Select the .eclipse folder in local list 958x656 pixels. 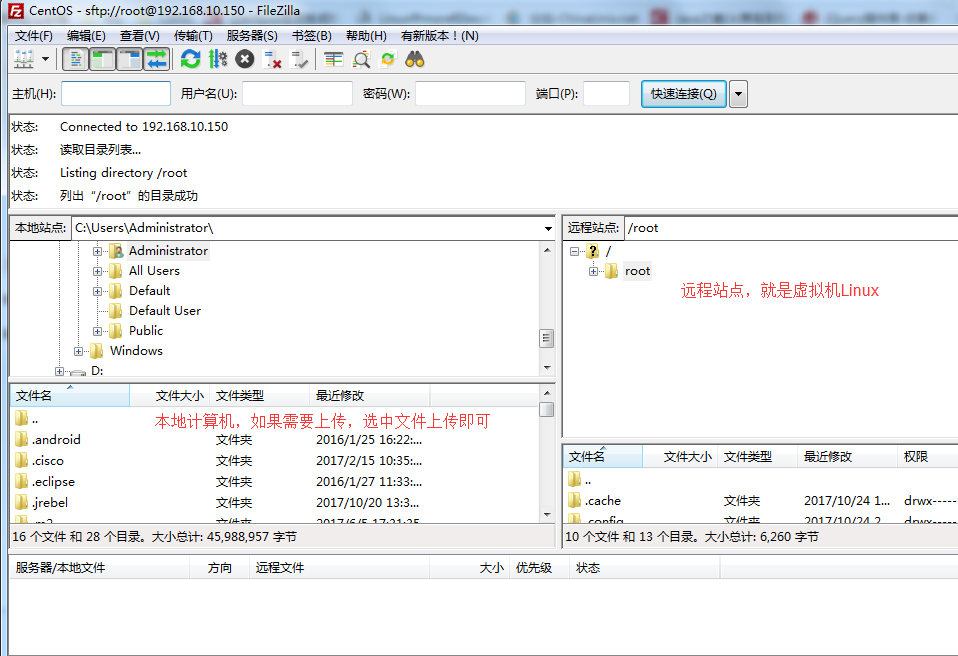(x=53, y=481)
